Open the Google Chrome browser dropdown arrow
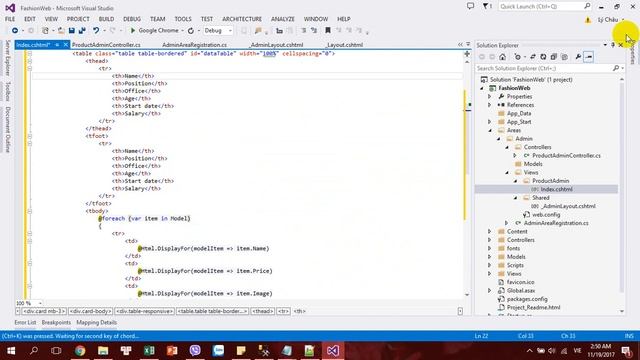 [182, 31]
